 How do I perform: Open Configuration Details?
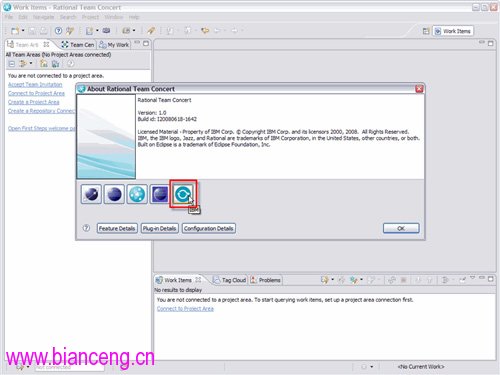click(x=209, y=228)
